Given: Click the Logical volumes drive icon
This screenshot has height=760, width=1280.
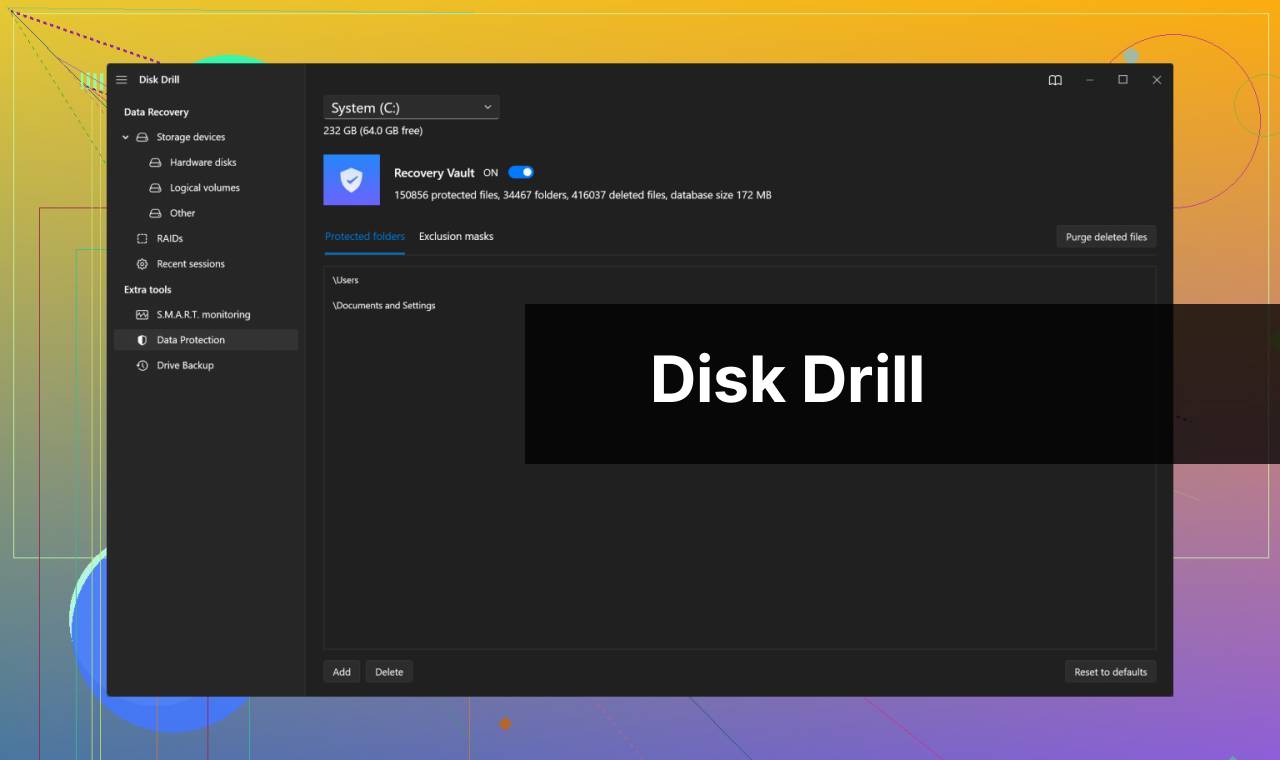Looking at the screenshot, I should [x=155, y=188].
